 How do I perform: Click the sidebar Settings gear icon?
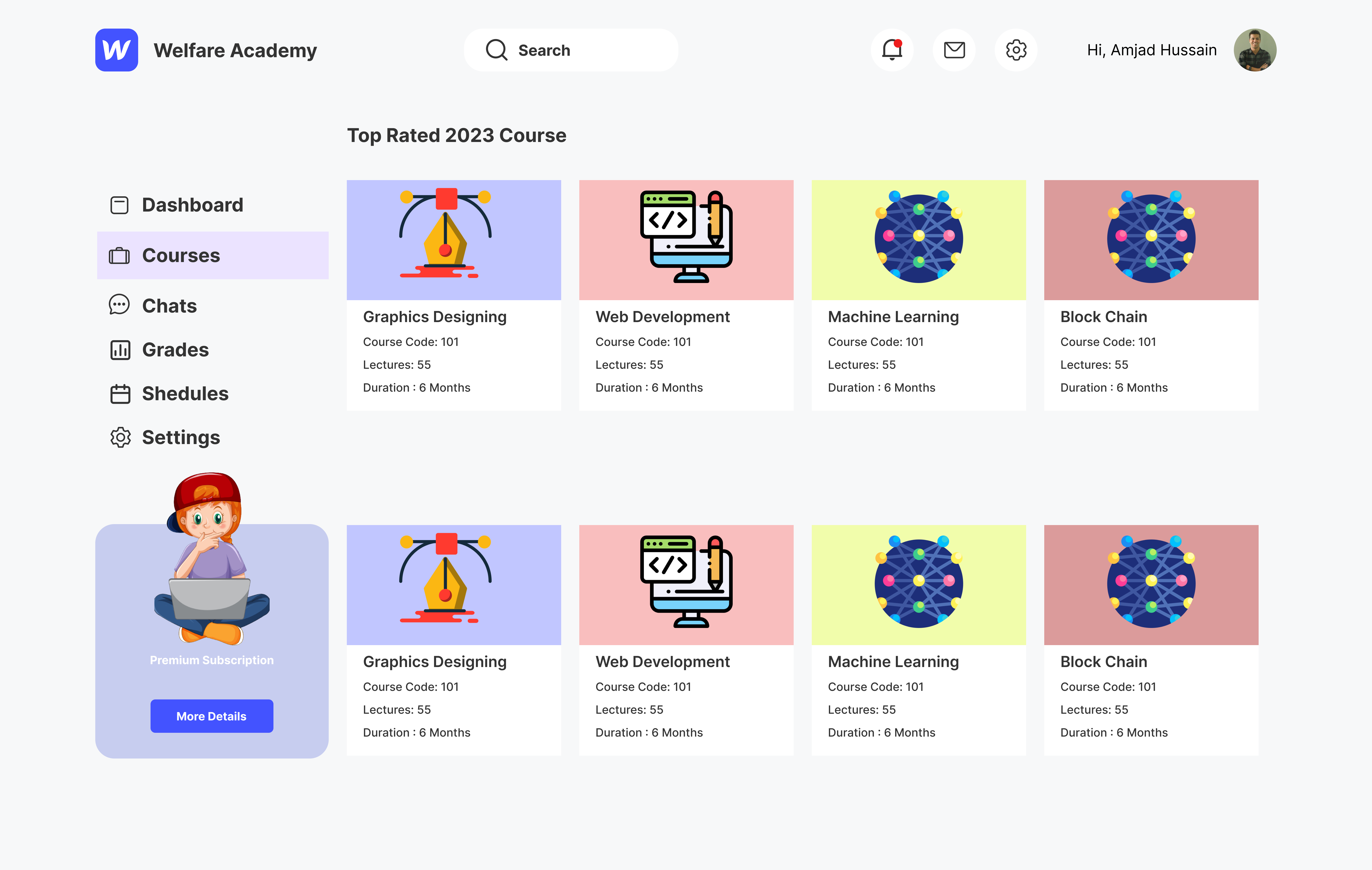120,438
